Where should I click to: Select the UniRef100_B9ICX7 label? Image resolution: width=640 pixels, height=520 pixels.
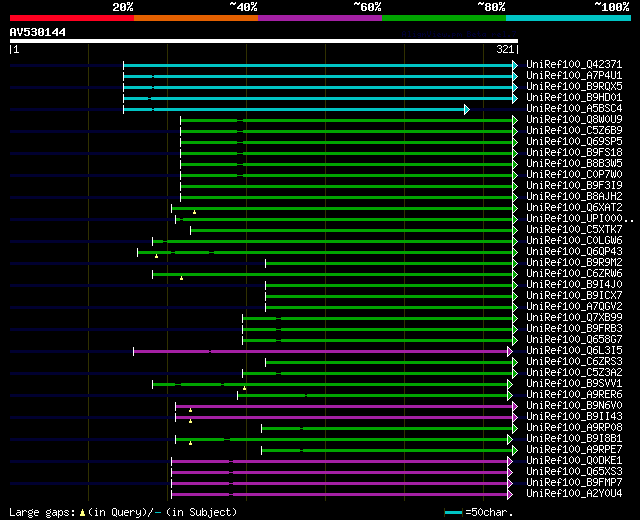point(574,296)
